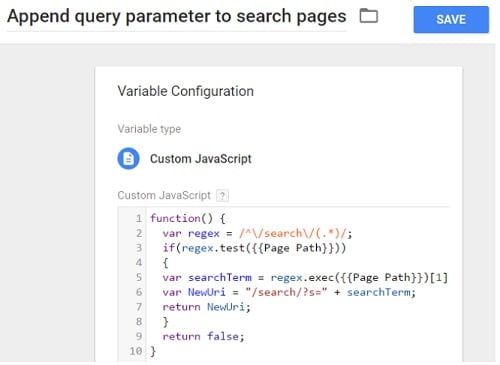The image size is (500, 365).
Task: Select line number 10 in the gutter
Action: click(136, 351)
